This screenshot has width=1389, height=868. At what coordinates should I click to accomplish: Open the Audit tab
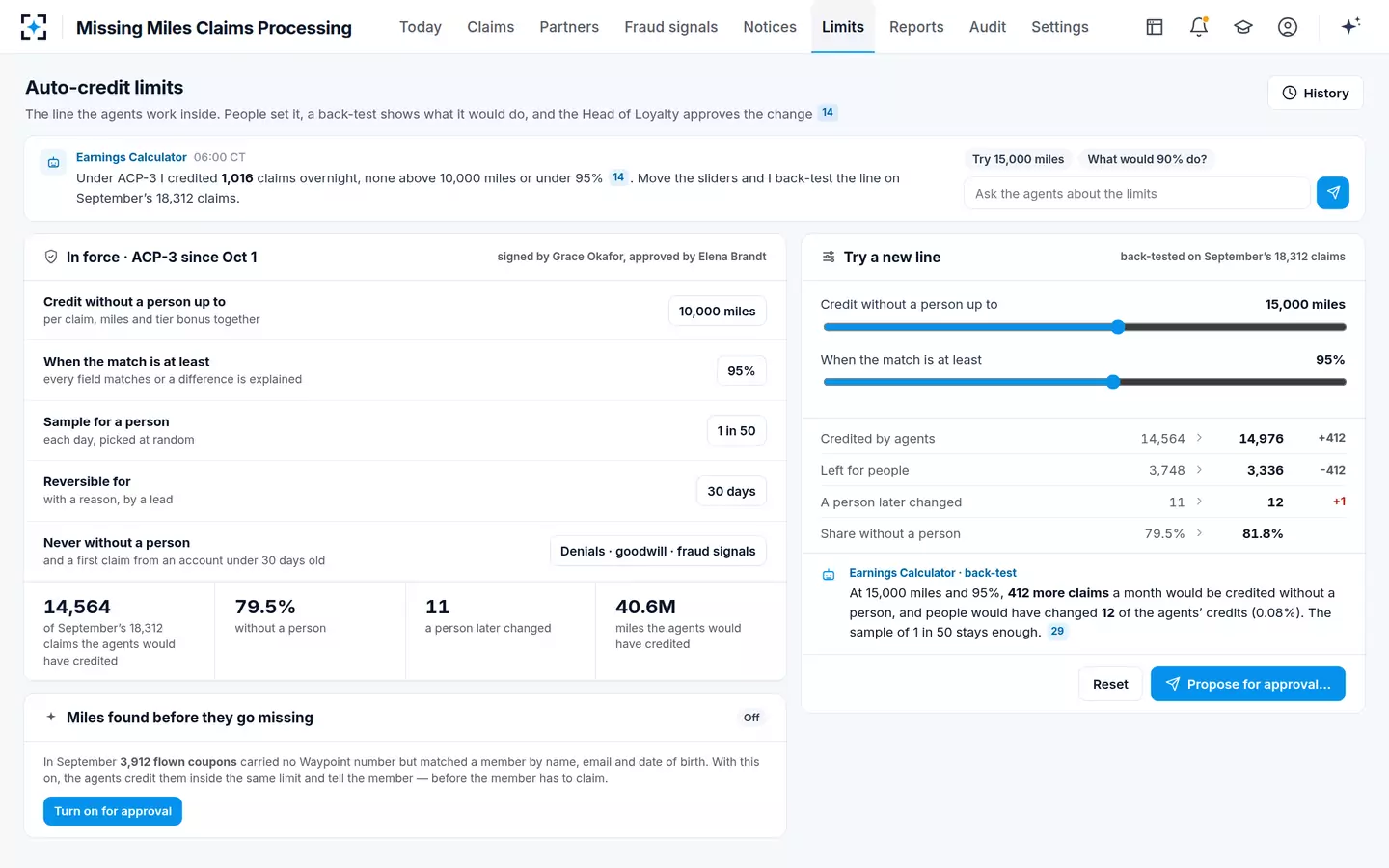pyautogui.click(x=988, y=27)
